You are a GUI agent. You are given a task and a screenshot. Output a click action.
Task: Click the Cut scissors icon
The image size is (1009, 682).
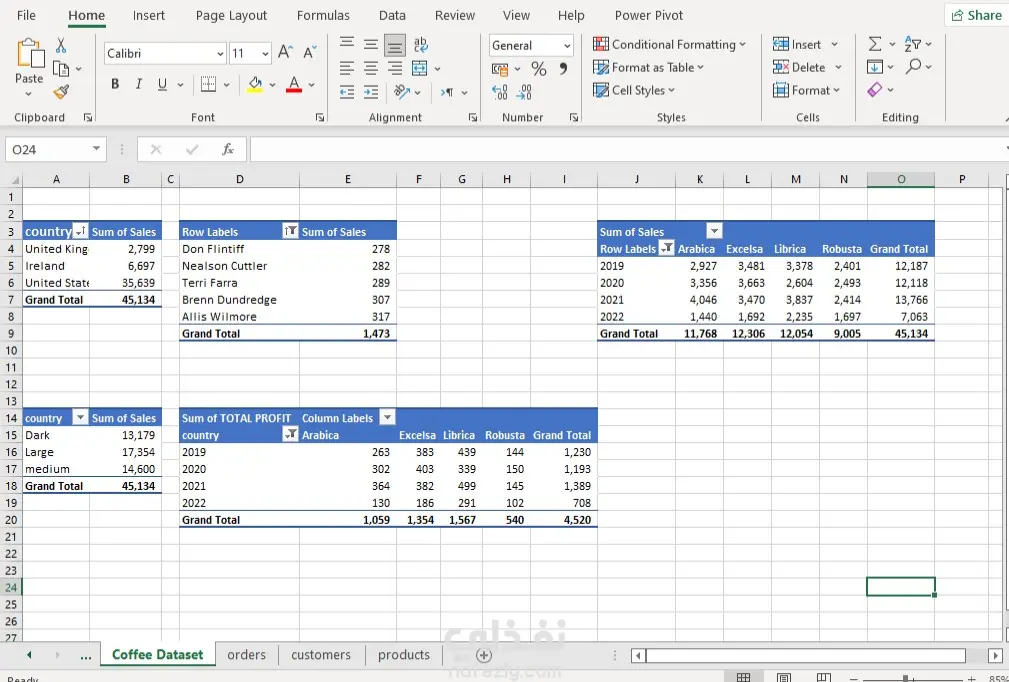60,45
